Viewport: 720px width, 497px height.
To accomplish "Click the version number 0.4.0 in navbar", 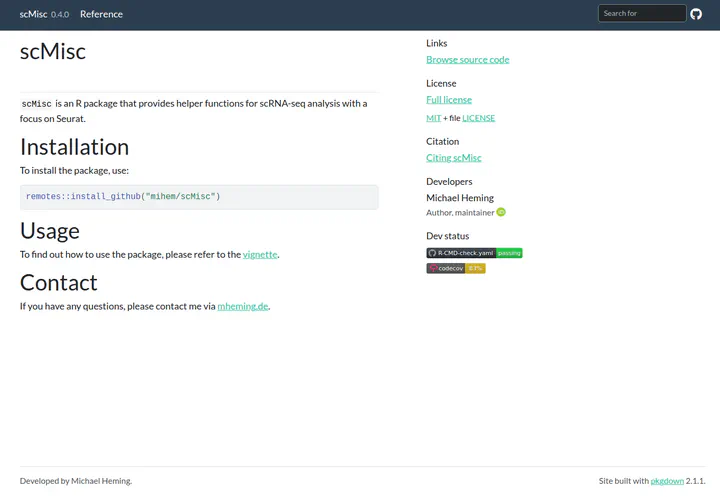I will [60, 15].
